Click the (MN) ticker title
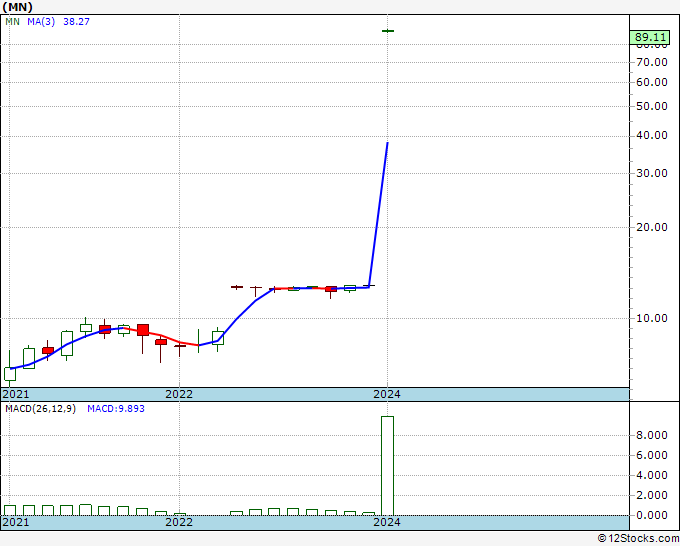The height and width of the screenshot is (546, 680). pos(17,7)
